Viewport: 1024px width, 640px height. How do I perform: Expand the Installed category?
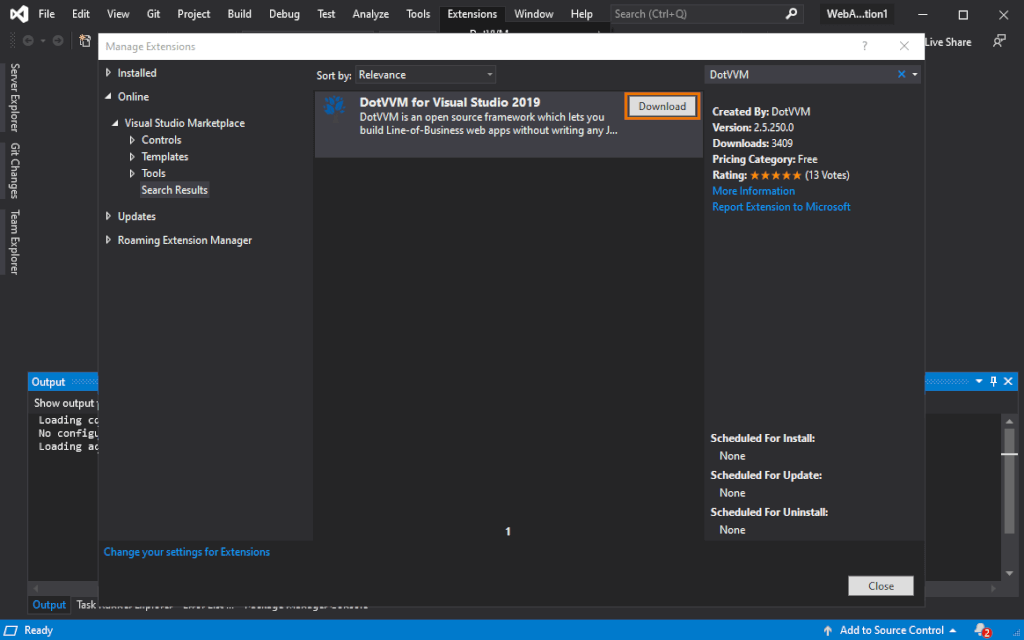109,73
